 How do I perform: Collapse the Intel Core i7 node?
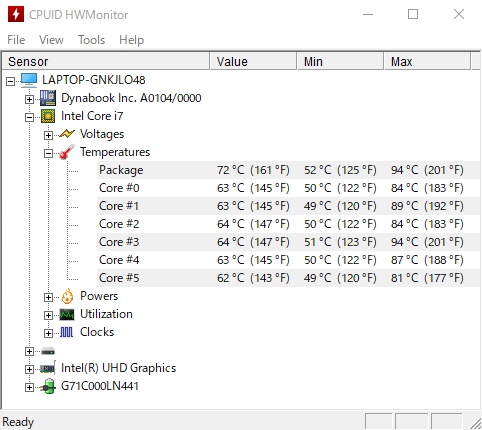point(29,117)
